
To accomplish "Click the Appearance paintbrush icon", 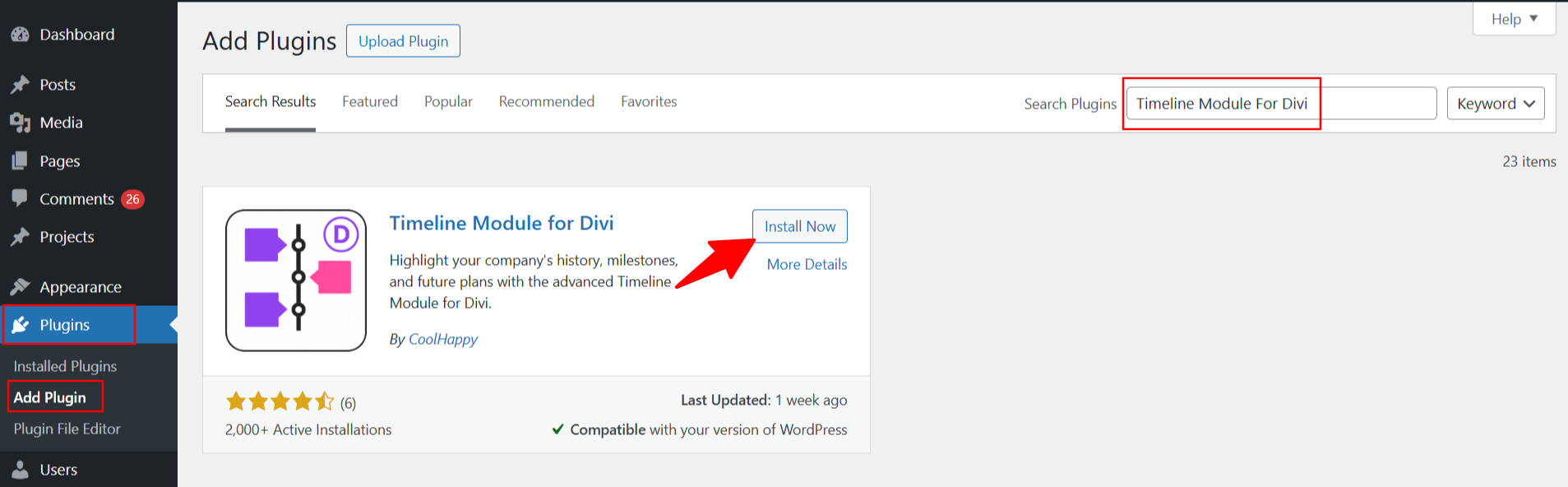I will [x=20, y=286].
